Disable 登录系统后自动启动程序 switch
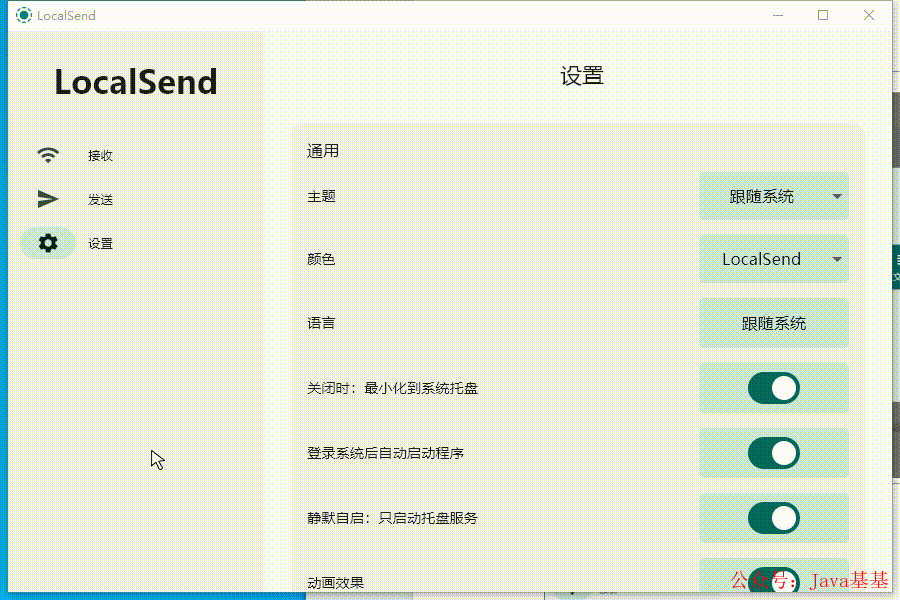 click(773, 453)
